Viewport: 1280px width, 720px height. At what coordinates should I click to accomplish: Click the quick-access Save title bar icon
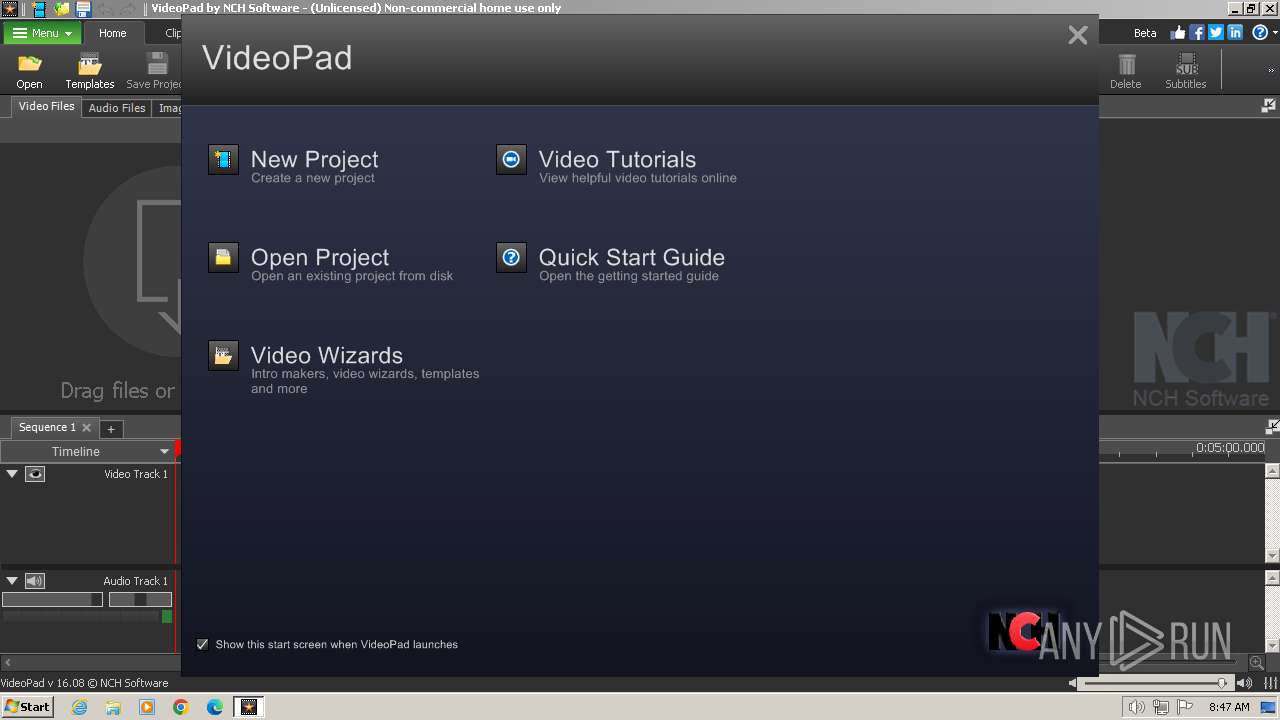[x=84, y=9]
